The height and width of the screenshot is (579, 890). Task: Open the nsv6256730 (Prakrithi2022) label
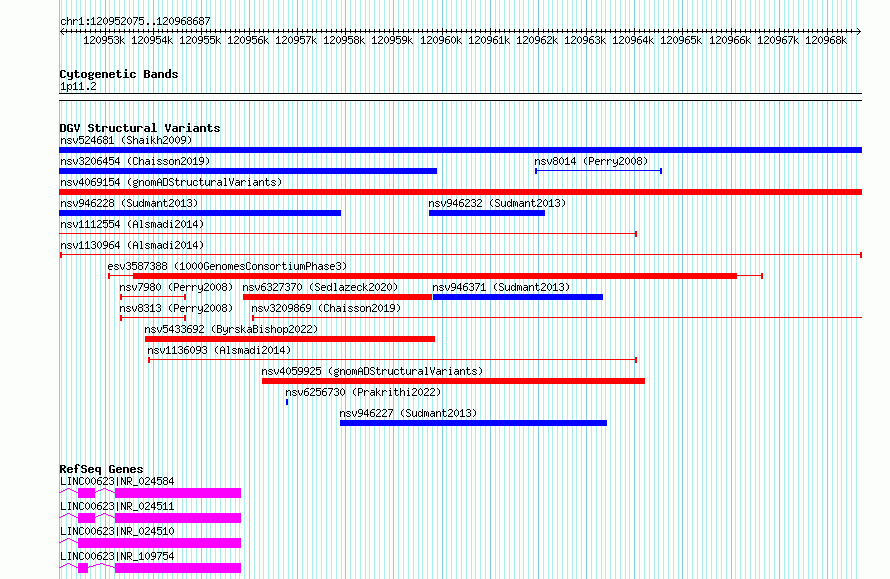[x=363, y=392]
